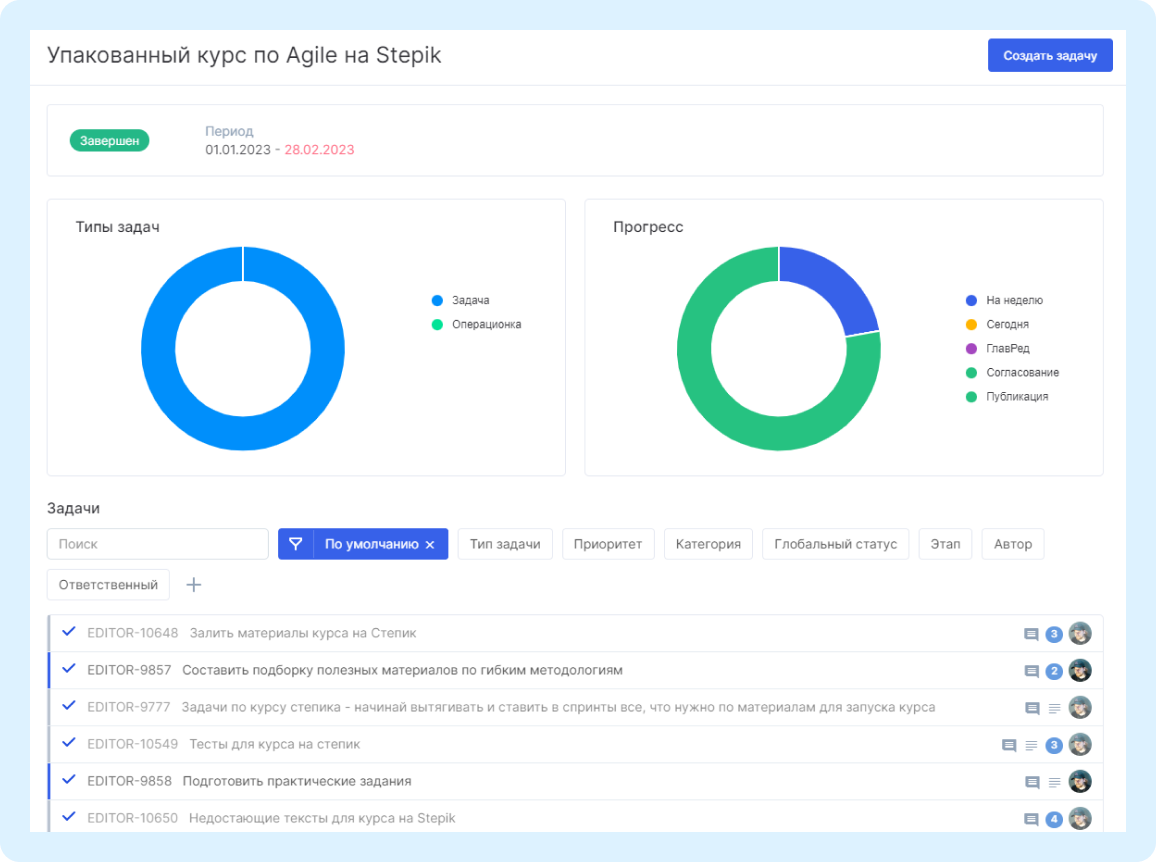This screenshot has height=862, width=1156.
Task: Add a new filter with plus icon
Action: point(194,585)
